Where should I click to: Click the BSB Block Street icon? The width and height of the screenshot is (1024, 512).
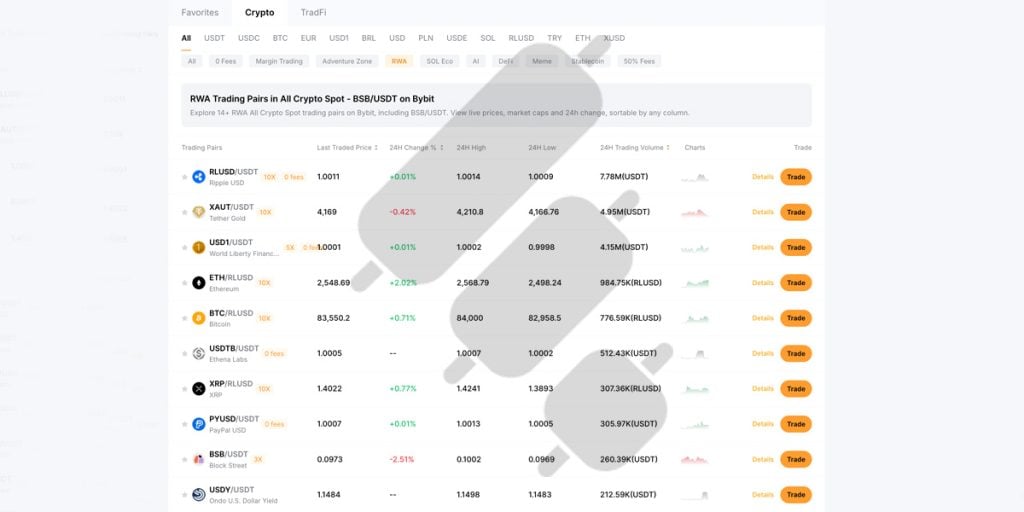pyautogui.click(x=199, y=459)
